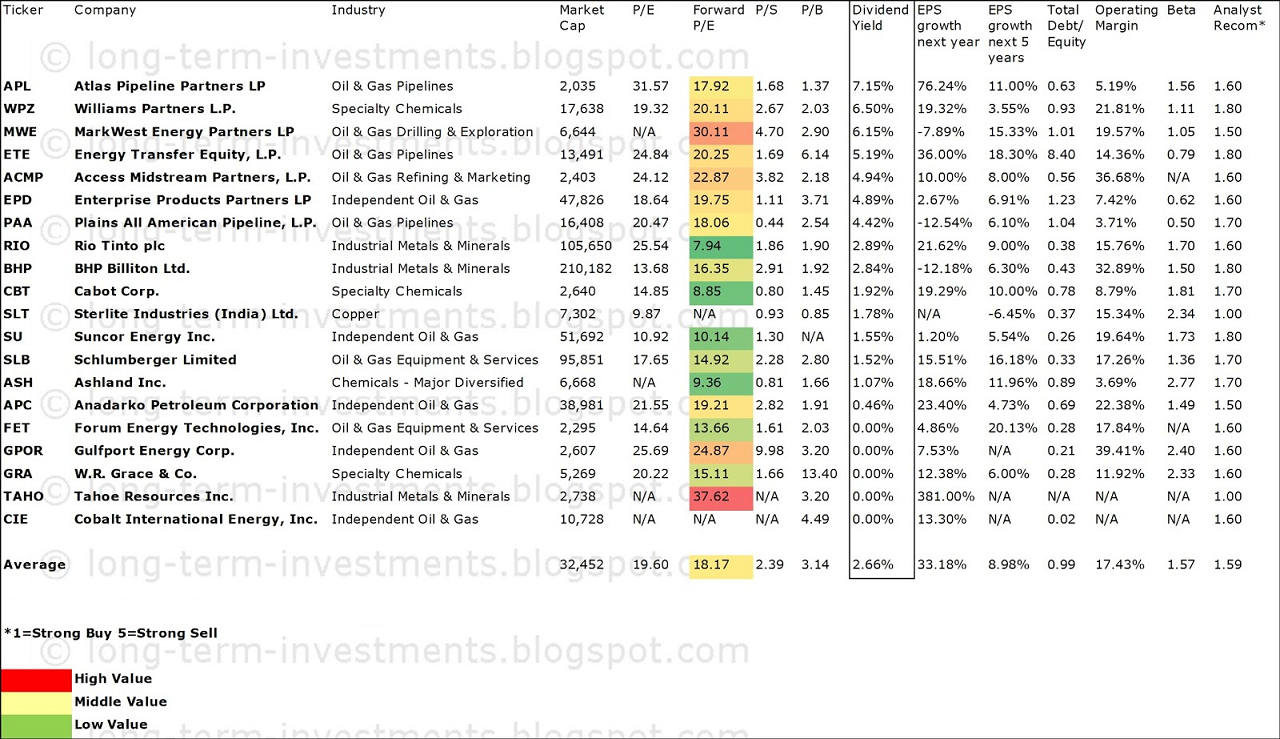Click the Company column header
This screenshot has width=1280, height=739.
tap(105, 10)
